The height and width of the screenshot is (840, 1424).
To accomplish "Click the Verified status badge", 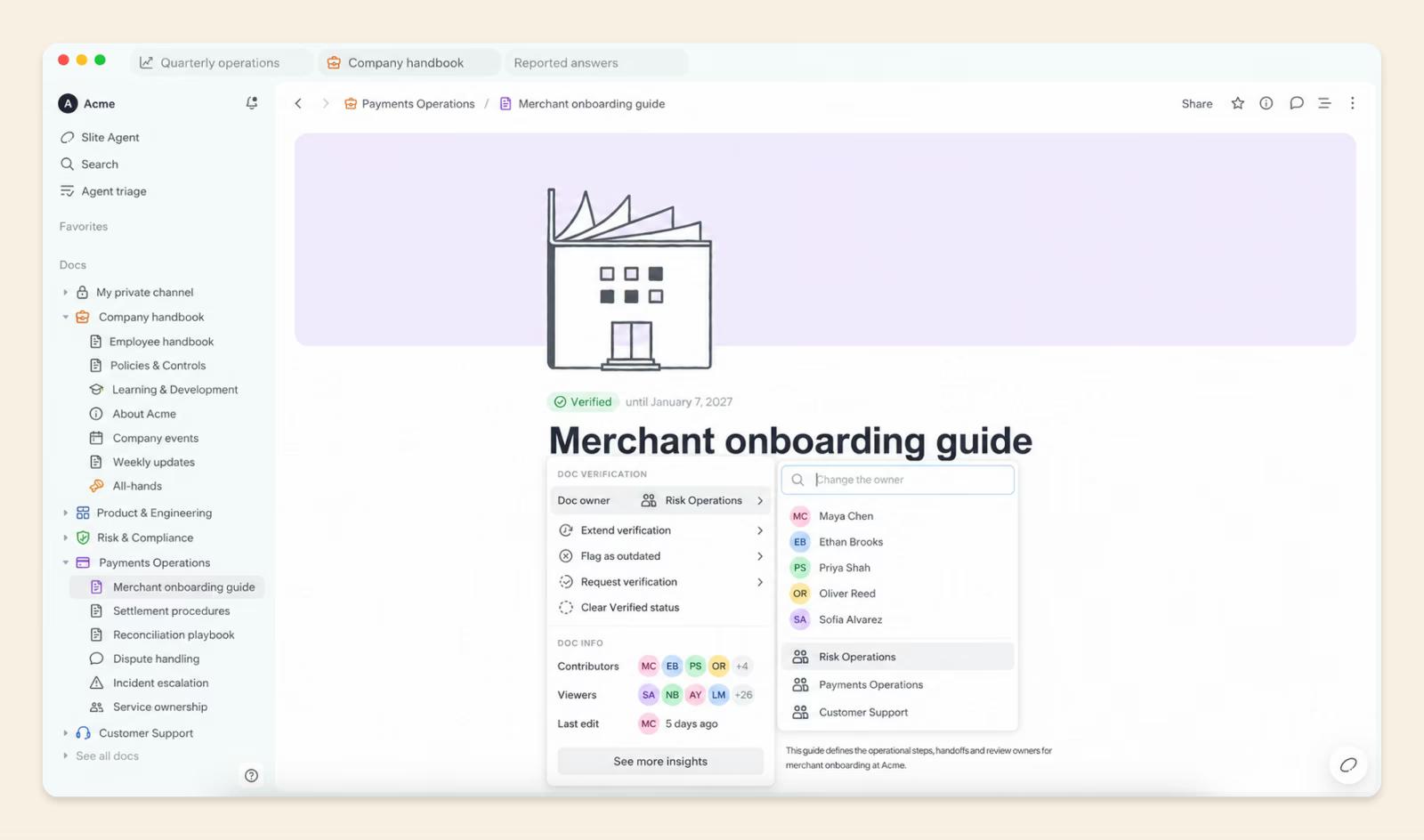I will (583, 401).
